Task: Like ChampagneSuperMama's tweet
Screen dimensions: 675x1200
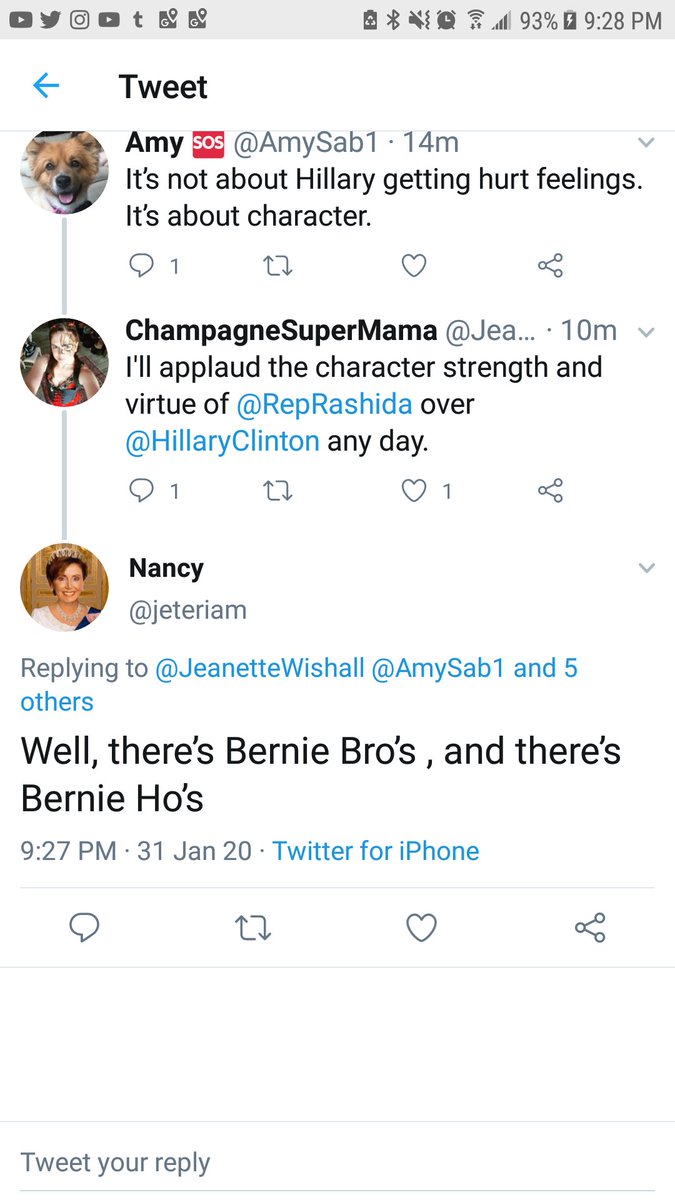Action: 413,490
